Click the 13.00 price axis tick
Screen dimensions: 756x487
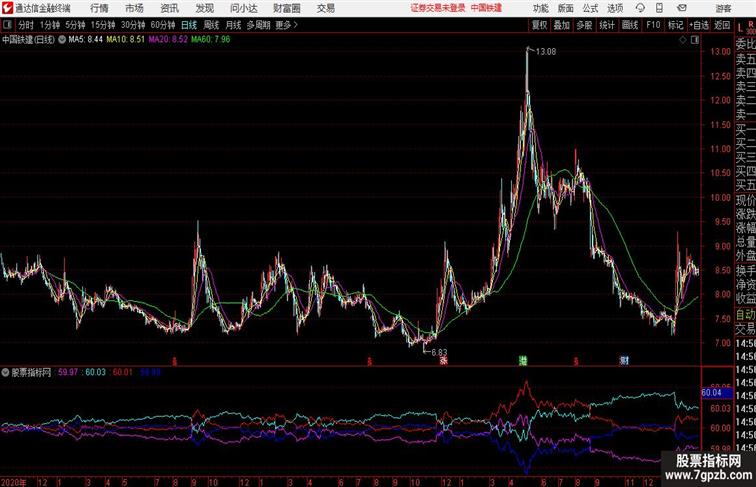[720, 52]
